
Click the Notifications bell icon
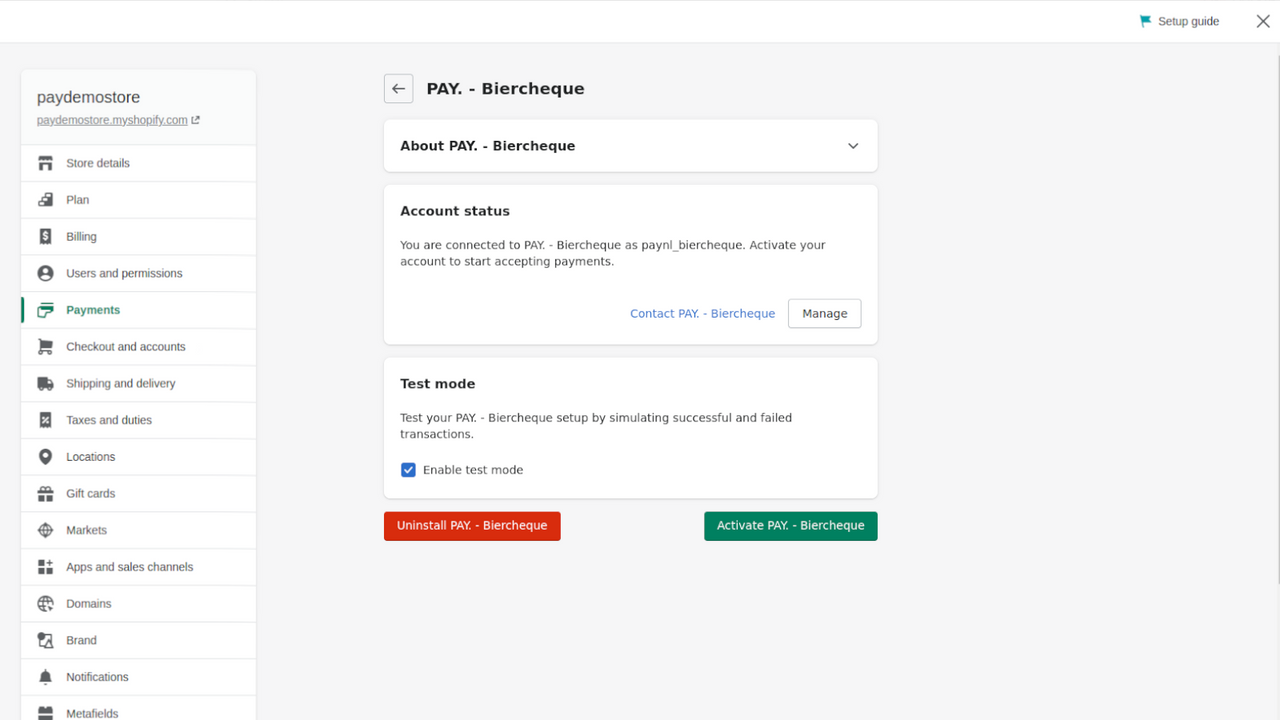coord(45,677)
